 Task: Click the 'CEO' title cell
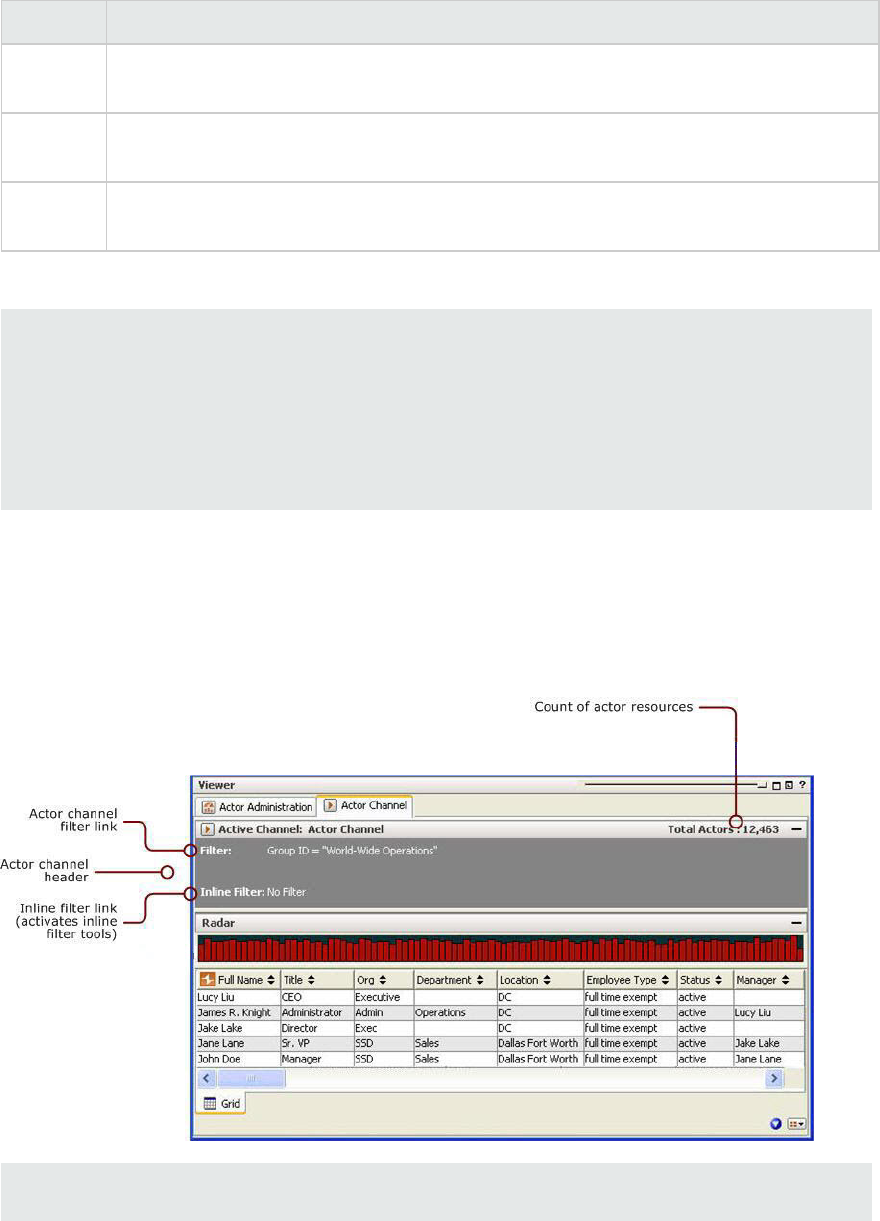coord(316,997)
